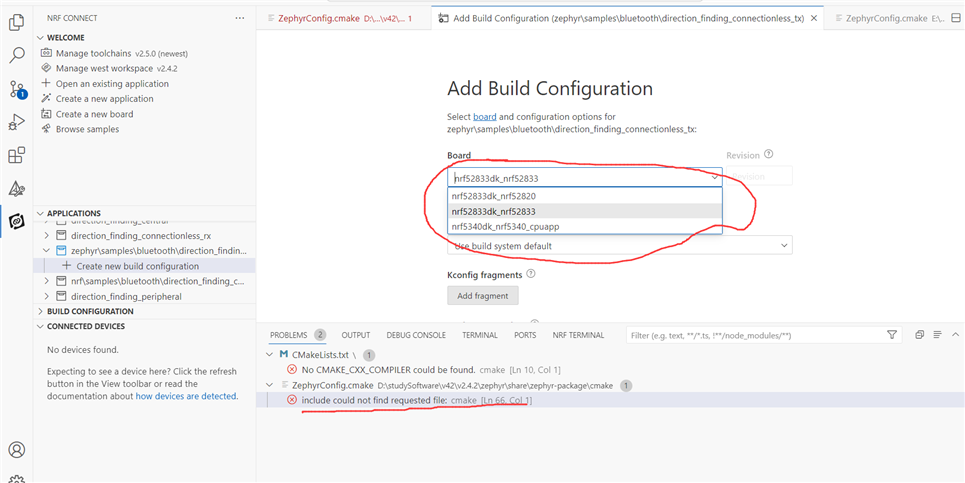The width and height of the screenshot is (965, 483).
Task: Follow the board link in description
Action: [484, 117]
